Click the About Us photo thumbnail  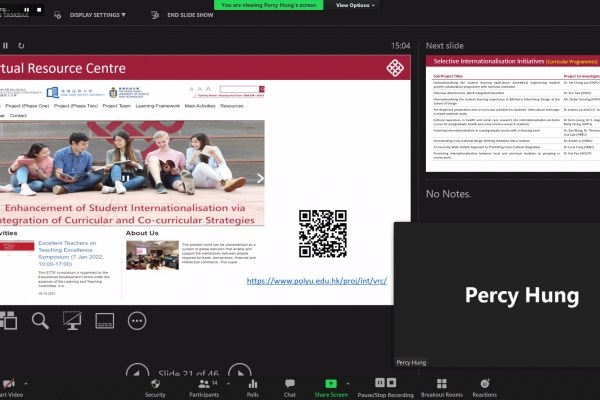(x=152, y=255)
